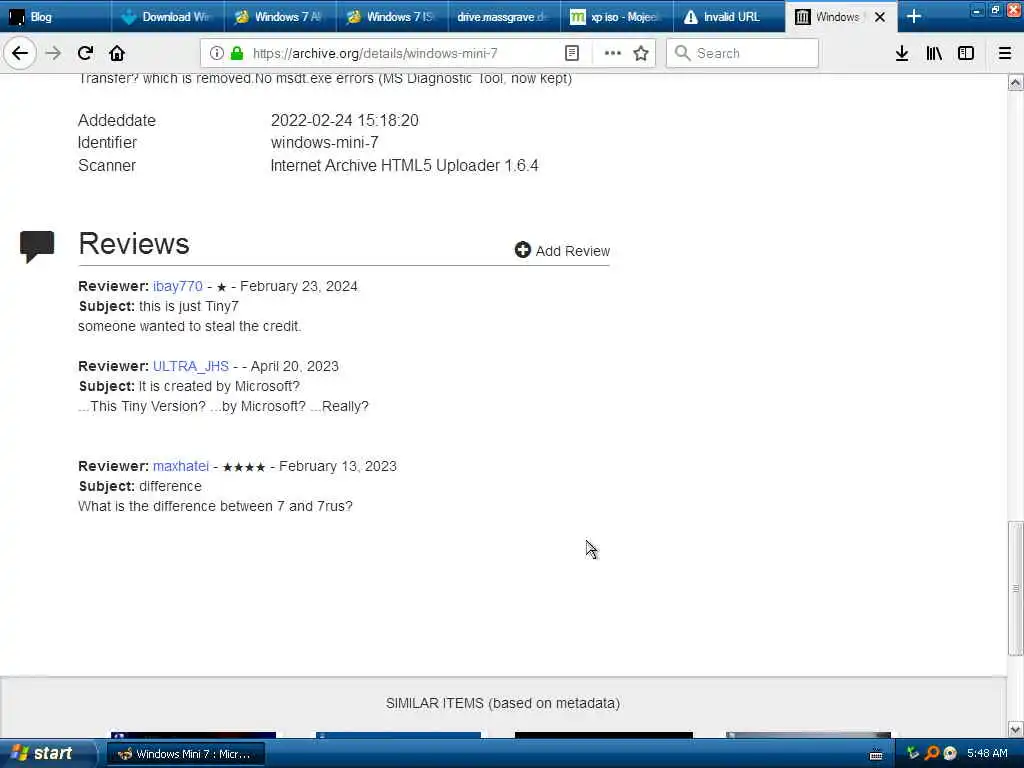
Task: Switch to the drive.massgrave tab
Action: 505,16
